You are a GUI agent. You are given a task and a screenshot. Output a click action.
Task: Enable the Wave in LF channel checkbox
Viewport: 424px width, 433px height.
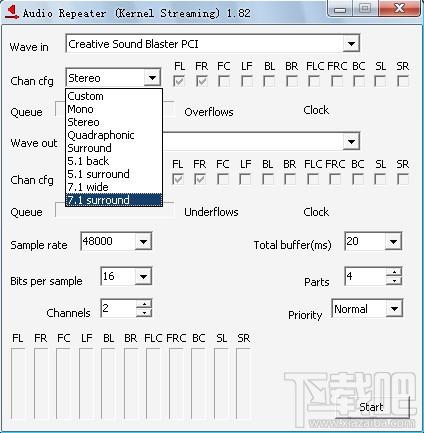[247, 81]
